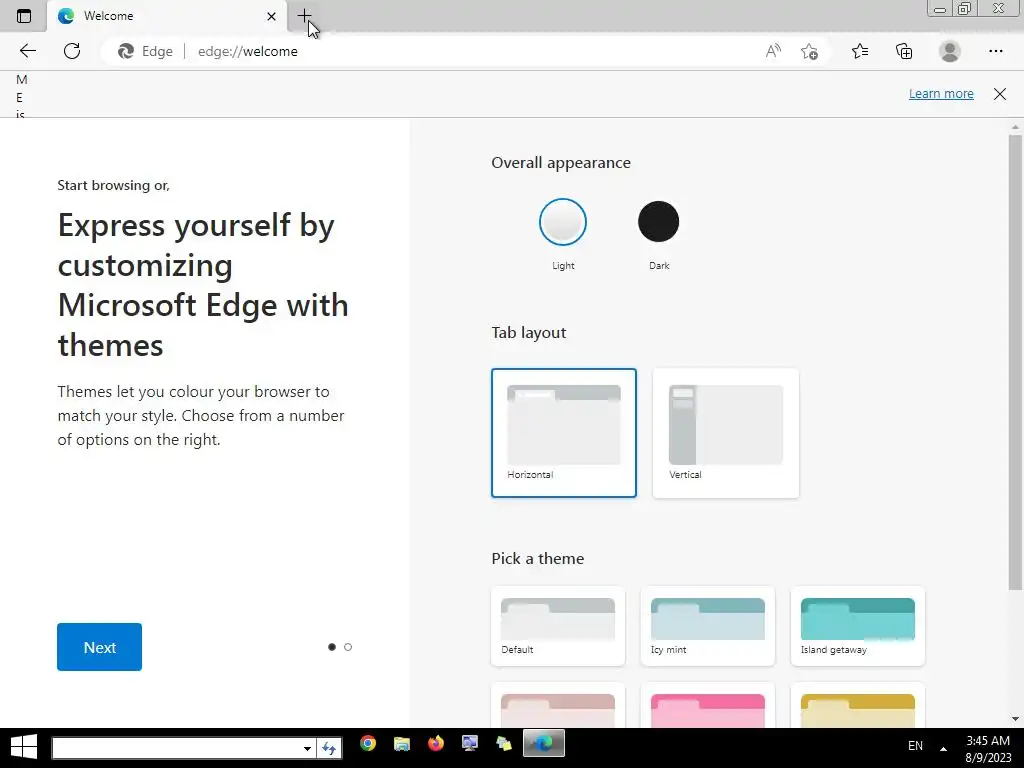Open the Favorites list icon
The image size is (1024, 768).
point(859,51)
